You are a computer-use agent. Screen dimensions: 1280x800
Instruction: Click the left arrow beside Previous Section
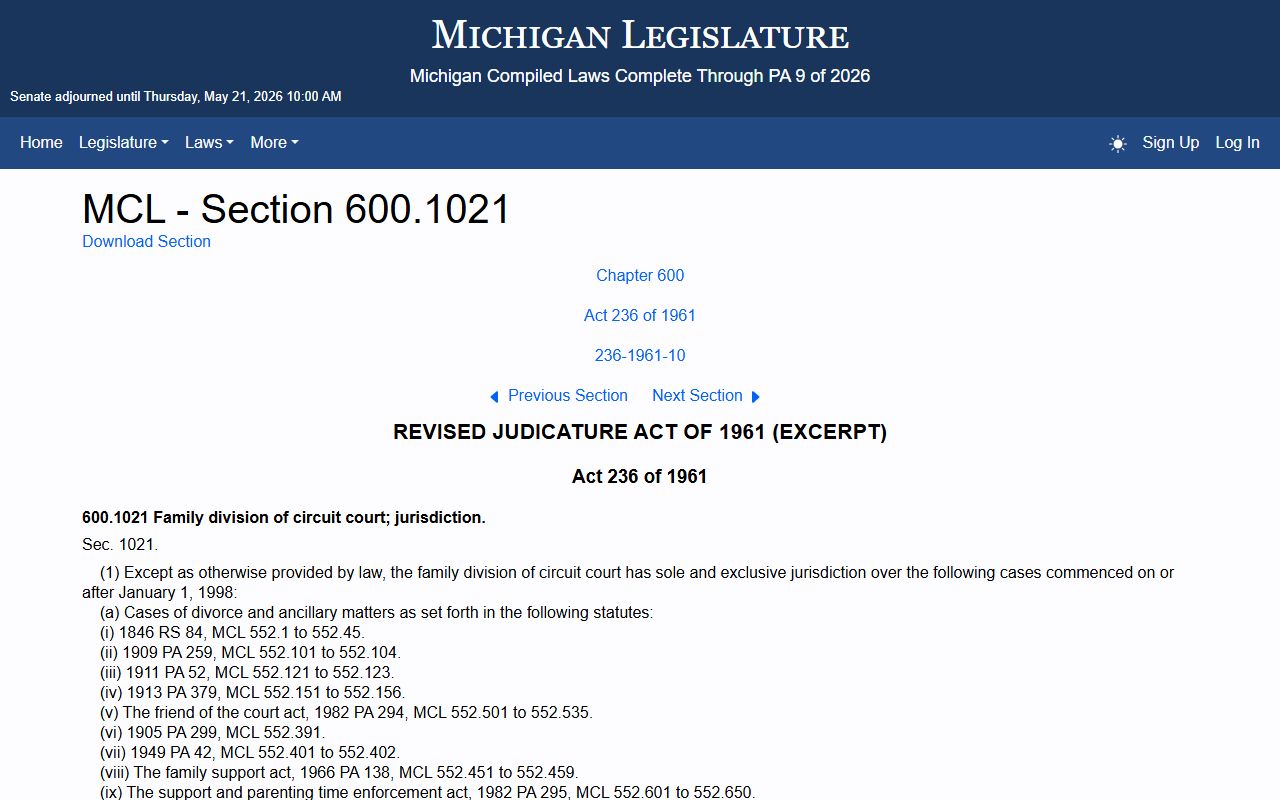click(x=494, y=397)
